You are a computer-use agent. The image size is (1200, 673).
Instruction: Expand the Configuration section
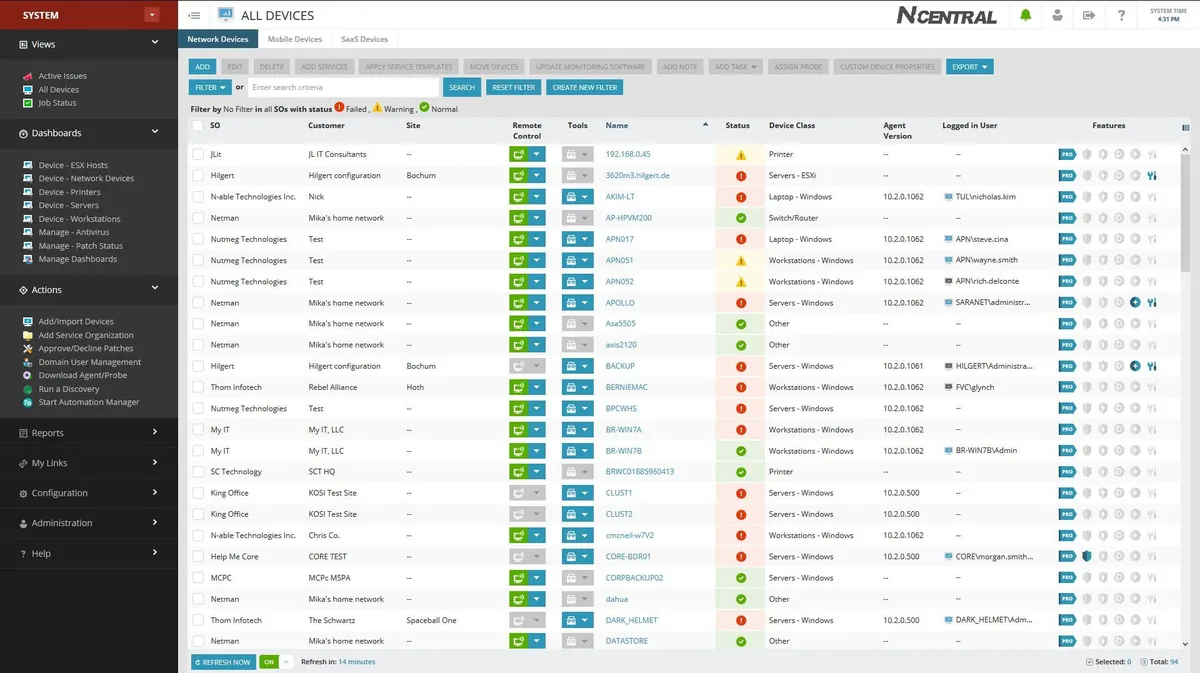click(x=155, y=492)
